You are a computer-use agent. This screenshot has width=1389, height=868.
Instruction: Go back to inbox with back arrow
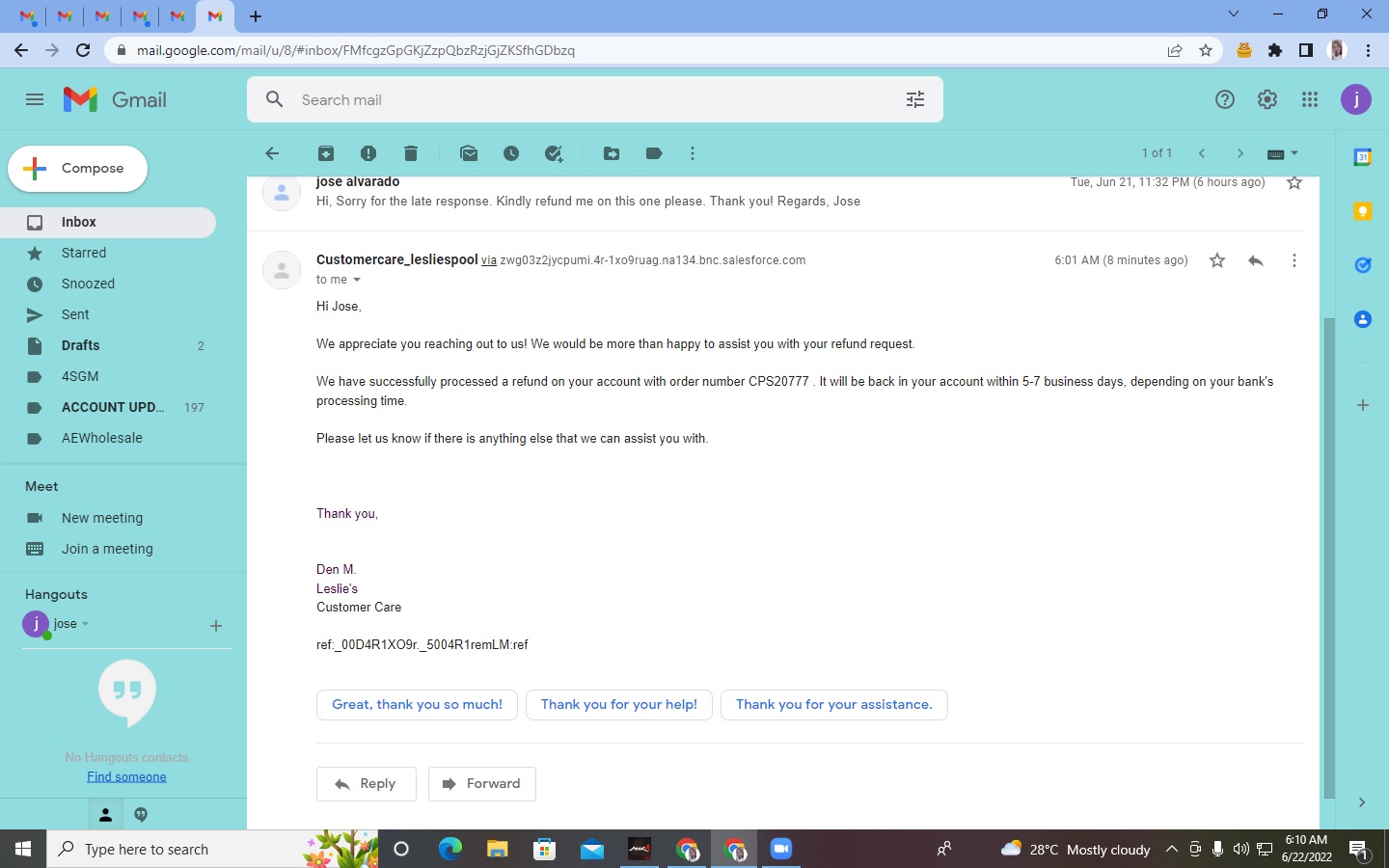pyautogui.click(x=272, y=153)
